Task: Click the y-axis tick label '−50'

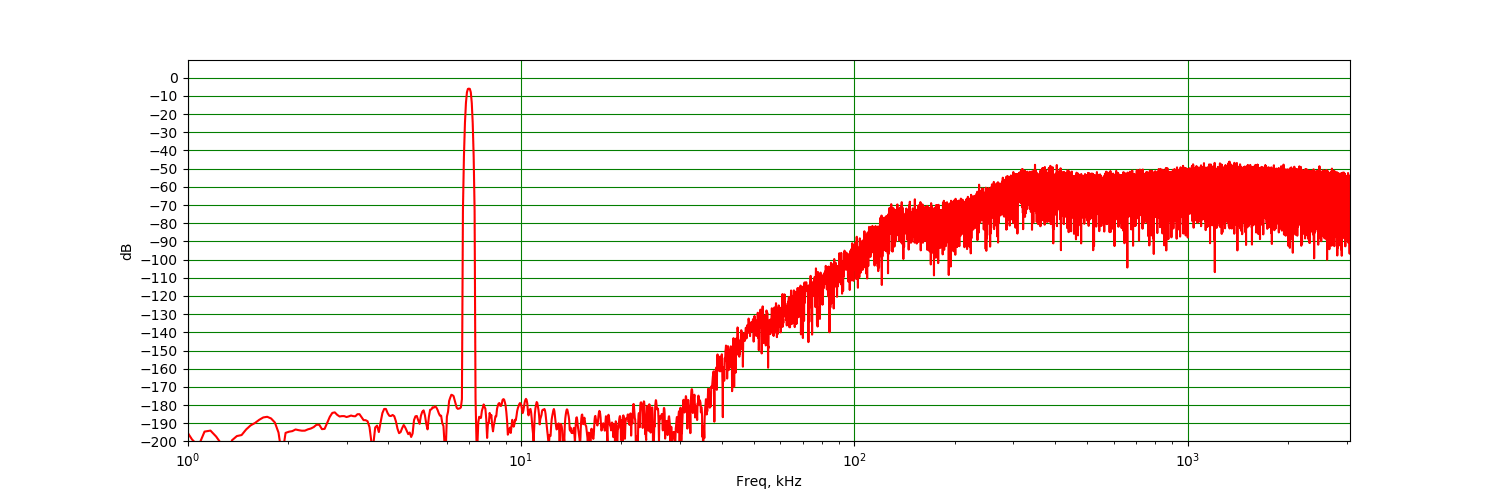Action: [x=164, y=169]
